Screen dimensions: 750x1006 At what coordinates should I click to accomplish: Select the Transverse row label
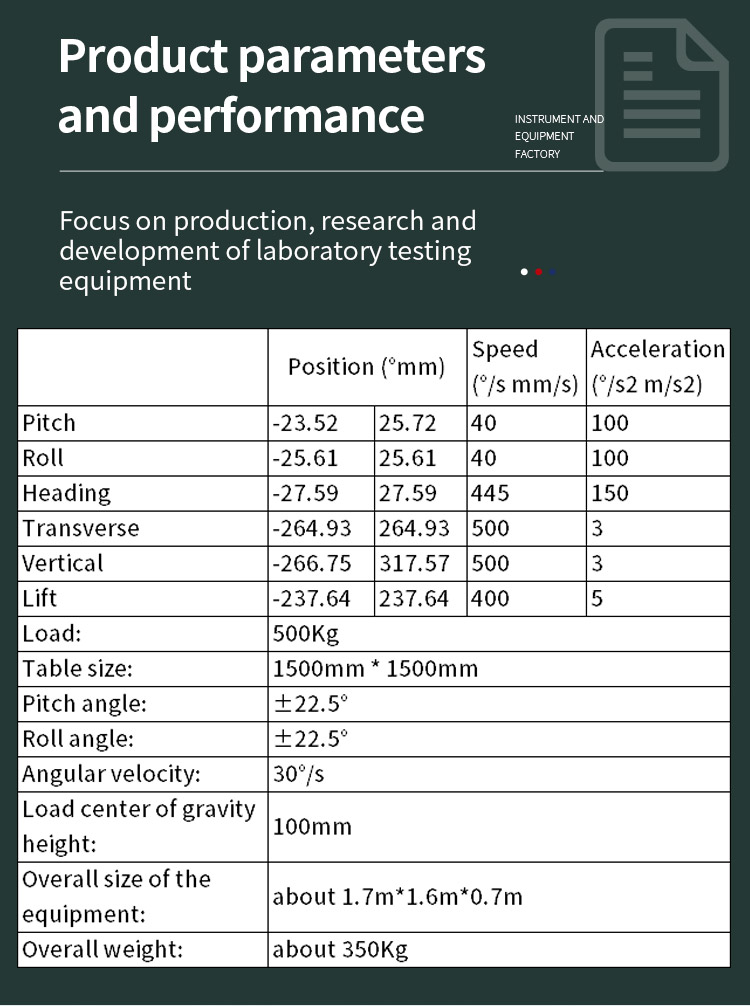tap(81, 528)
